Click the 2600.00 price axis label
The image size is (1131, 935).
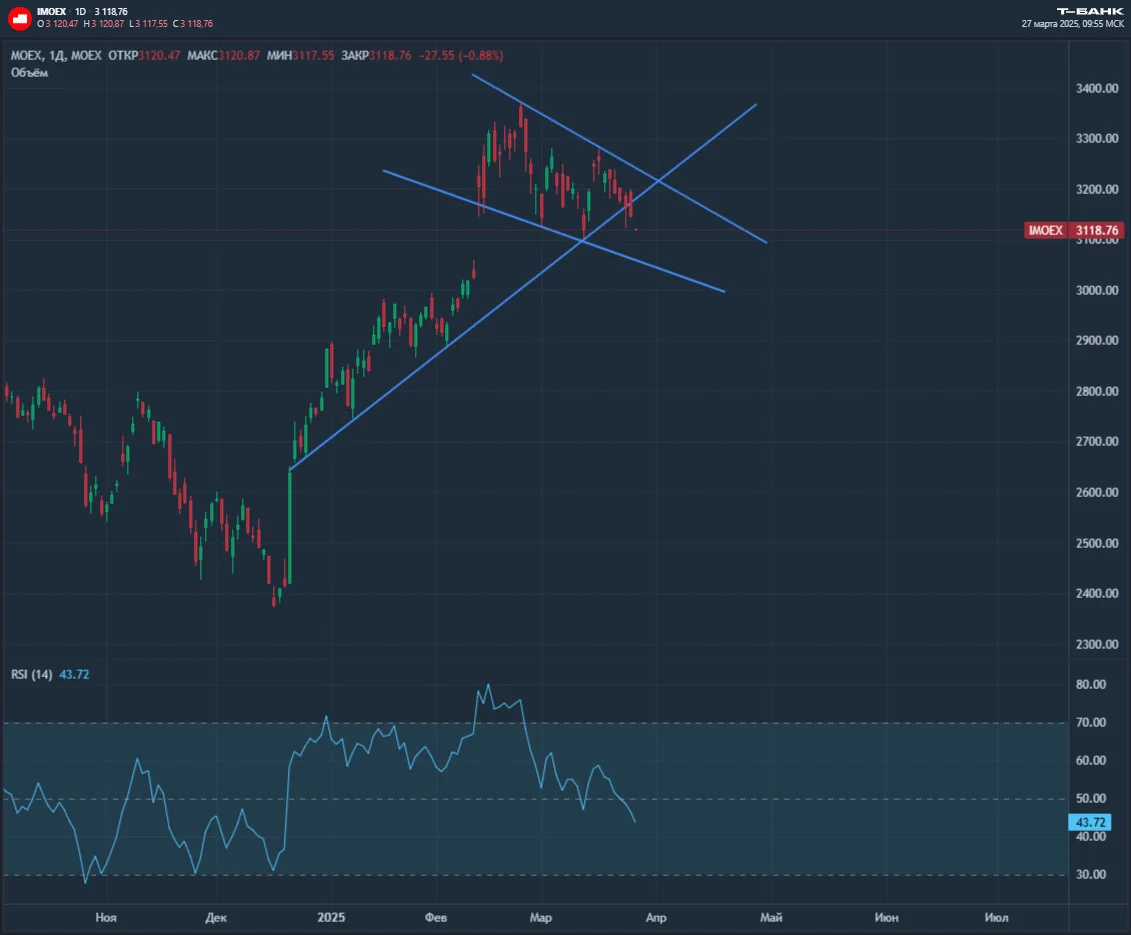pos(1097,492)
